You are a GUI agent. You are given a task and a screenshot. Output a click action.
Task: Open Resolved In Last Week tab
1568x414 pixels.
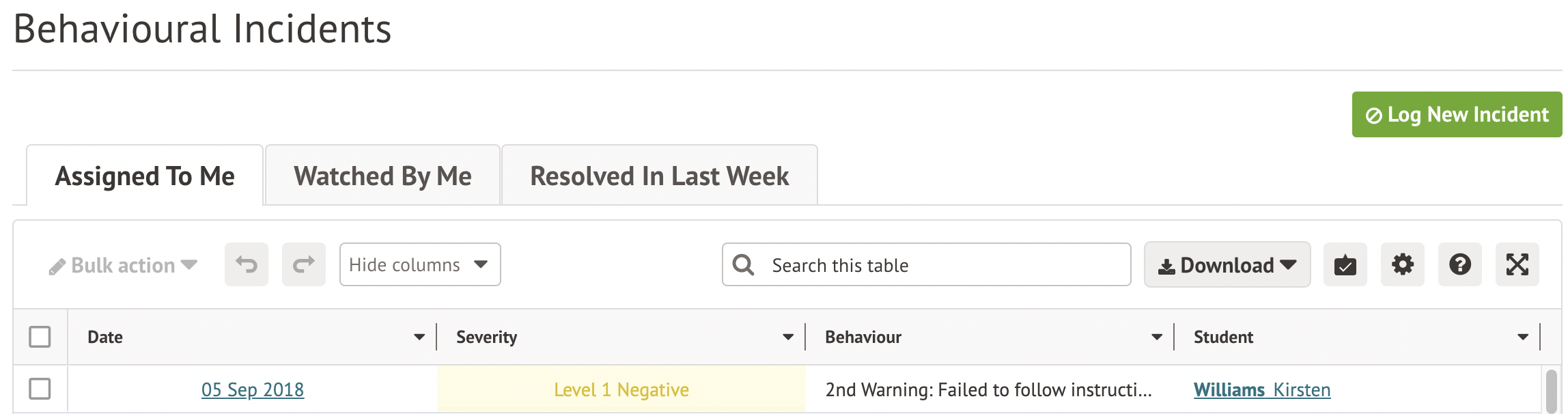659,176
